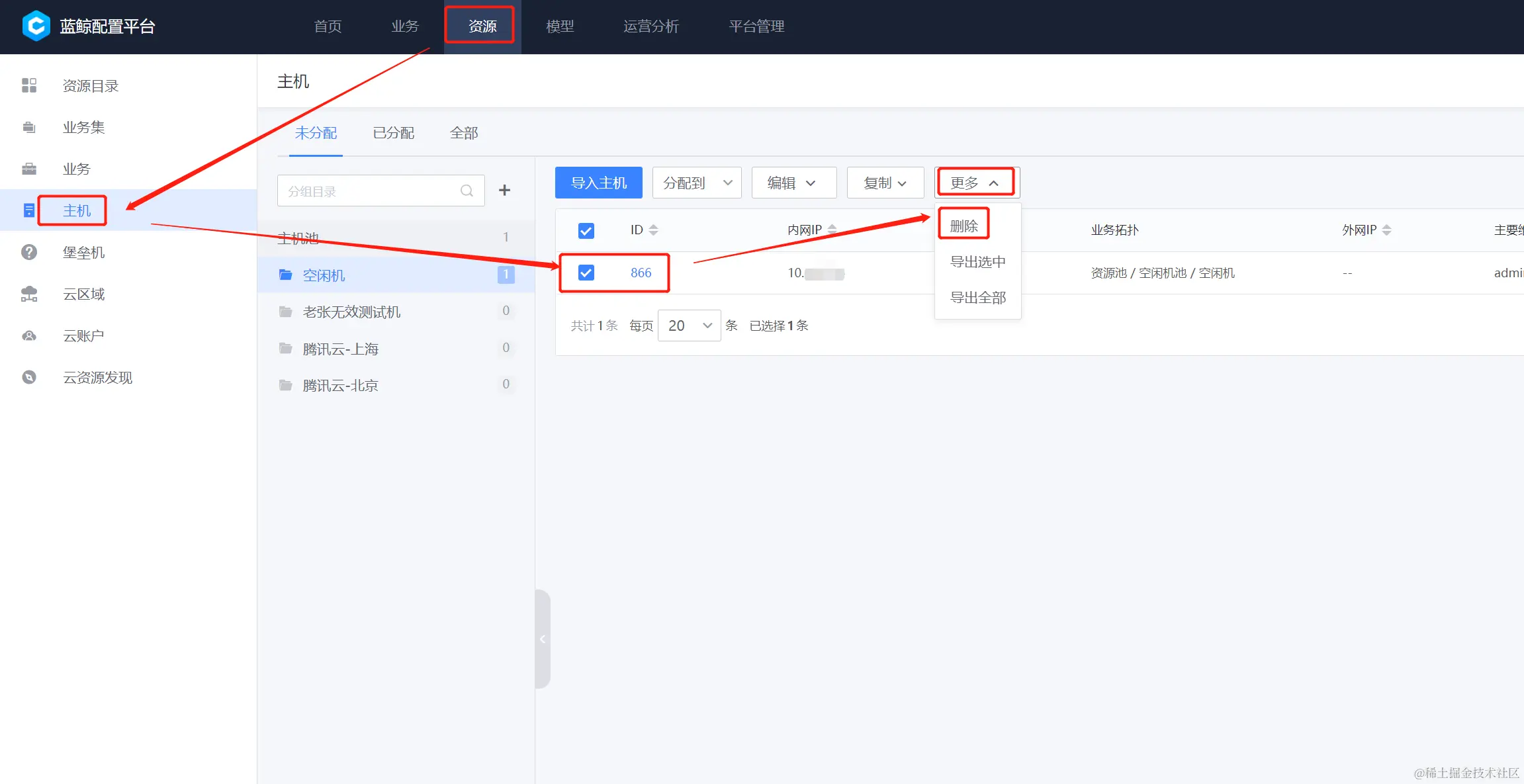Select the 空闲机 group row
The image size is (1524, 784).
click(x=396, y=275)
